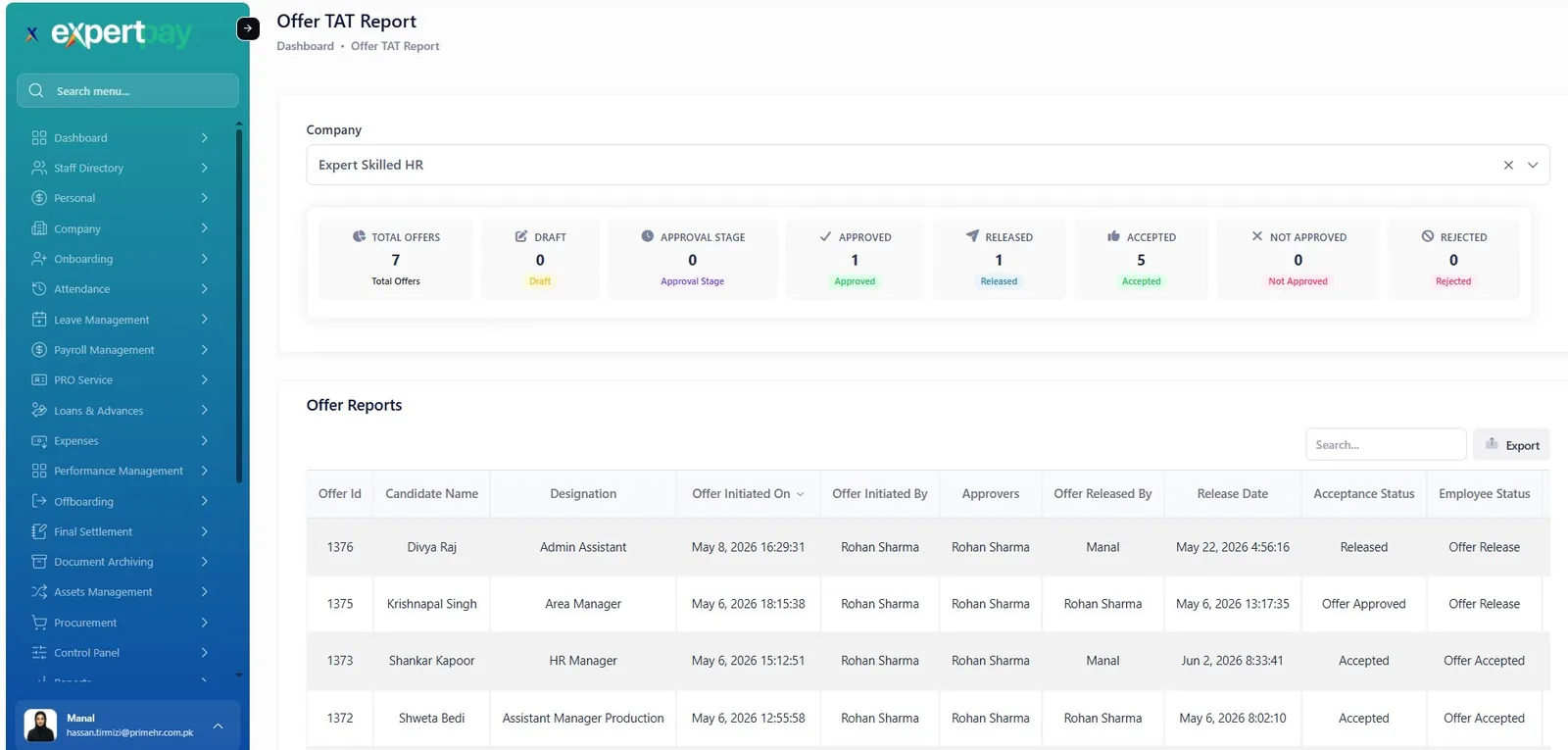The image size is (1568, 750).
Task: Click the Final Settlement document icon
Action: 39,531
